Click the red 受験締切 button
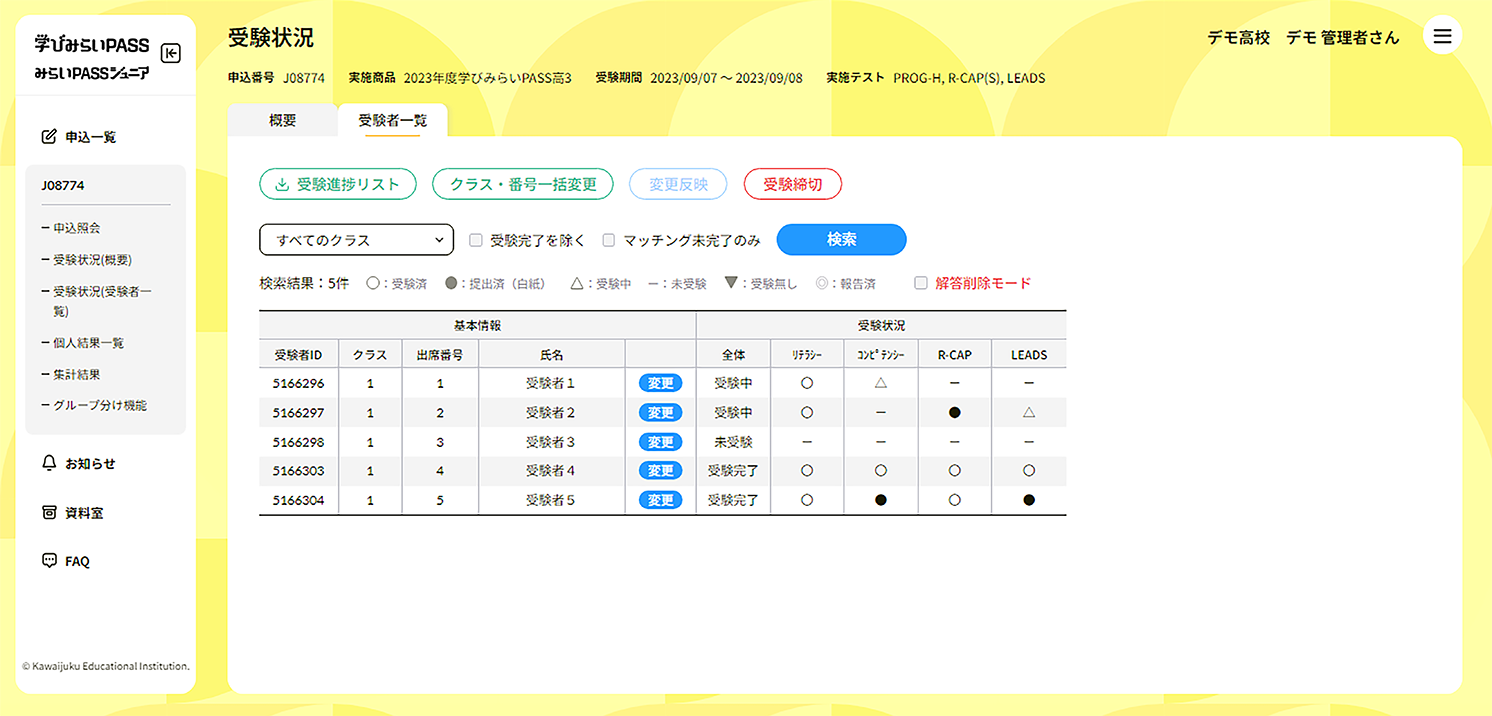This screenshot has height=716, width=1492. [x=792, y=184]
